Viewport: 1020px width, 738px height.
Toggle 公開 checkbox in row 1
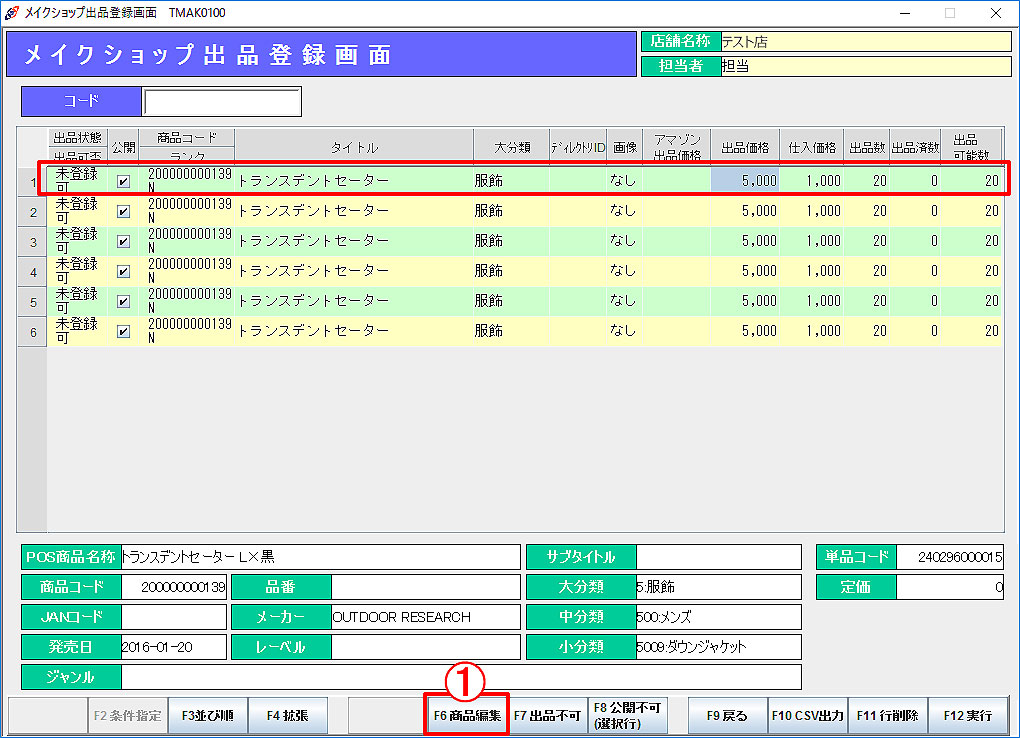tap(123, 182)
